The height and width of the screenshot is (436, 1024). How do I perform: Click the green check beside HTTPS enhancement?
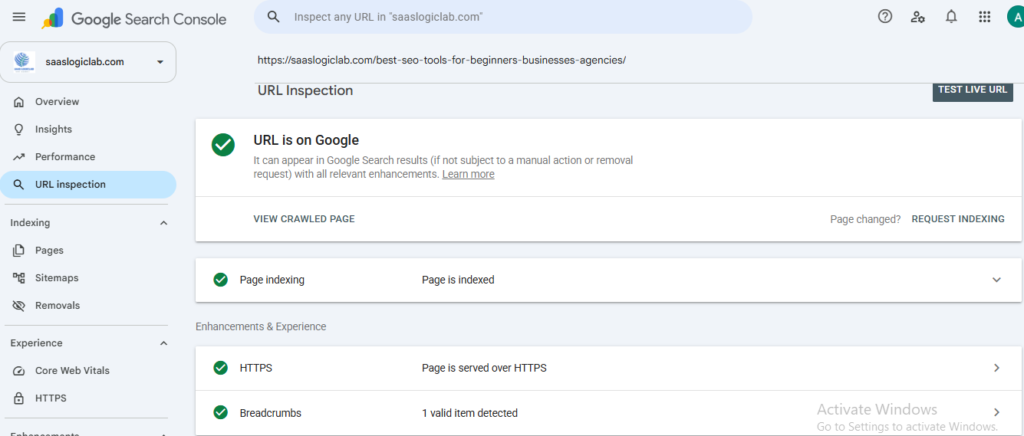pos(221,368)
